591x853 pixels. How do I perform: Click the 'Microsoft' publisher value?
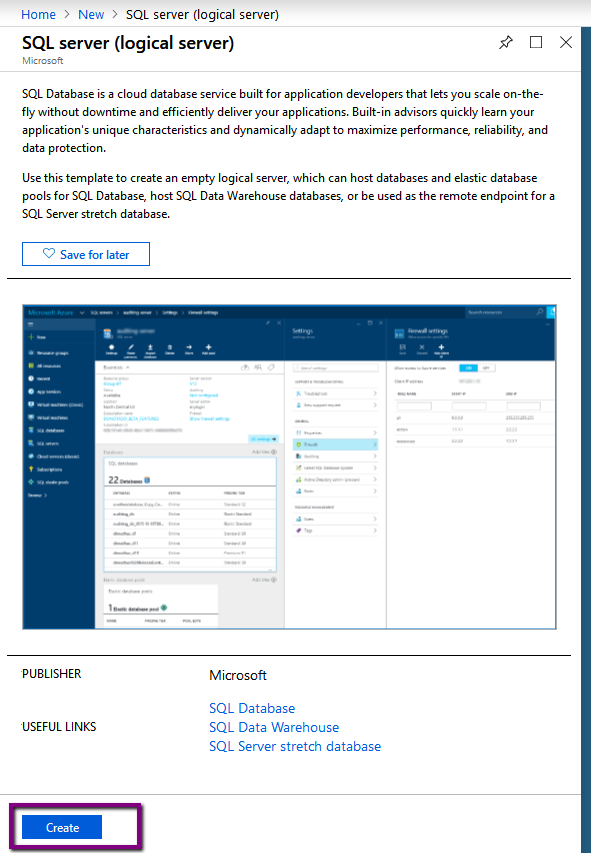pyautogui.click(x=238, y=675)
